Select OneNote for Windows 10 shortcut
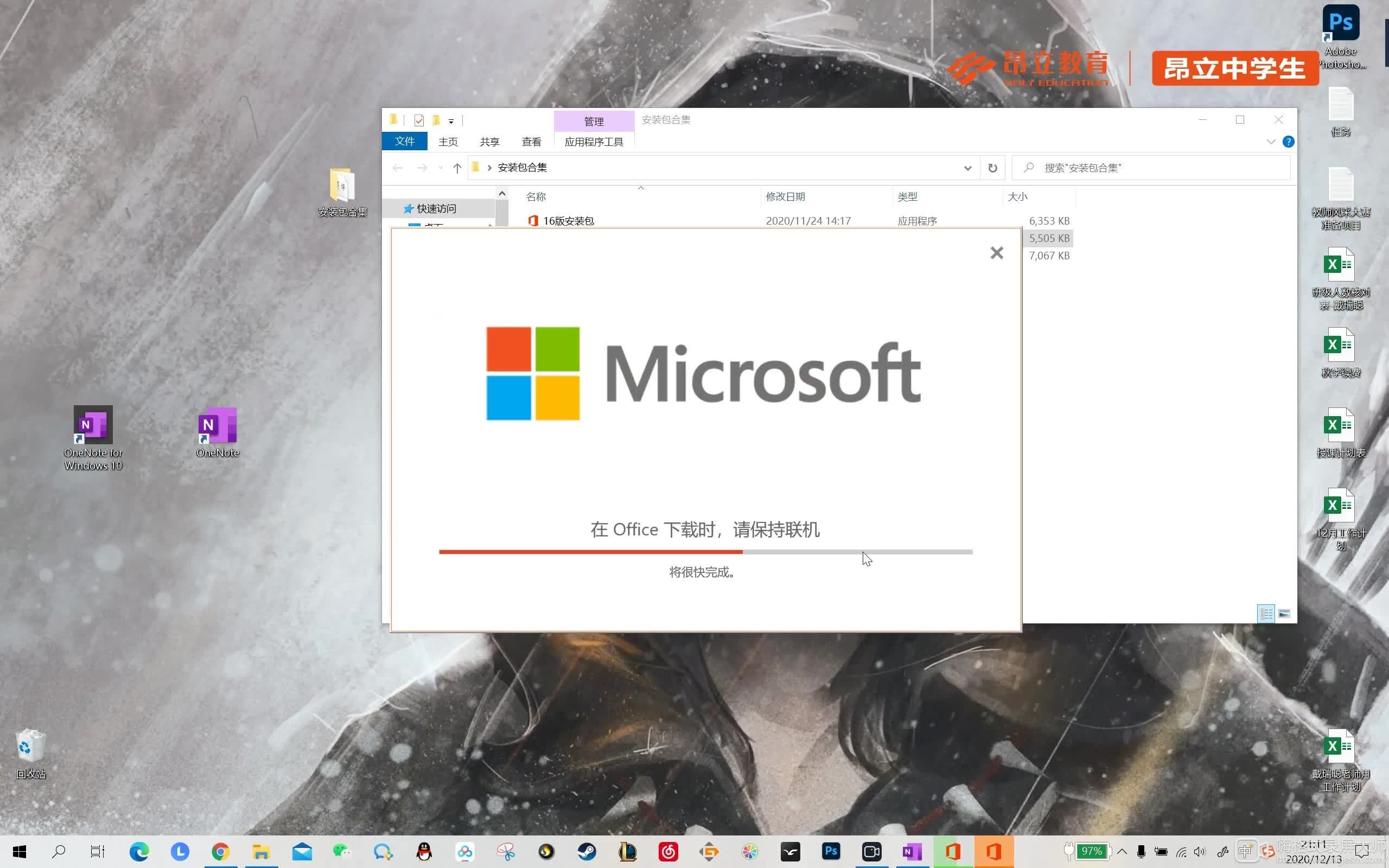The image size is (1389, 868). pos(93,438)
